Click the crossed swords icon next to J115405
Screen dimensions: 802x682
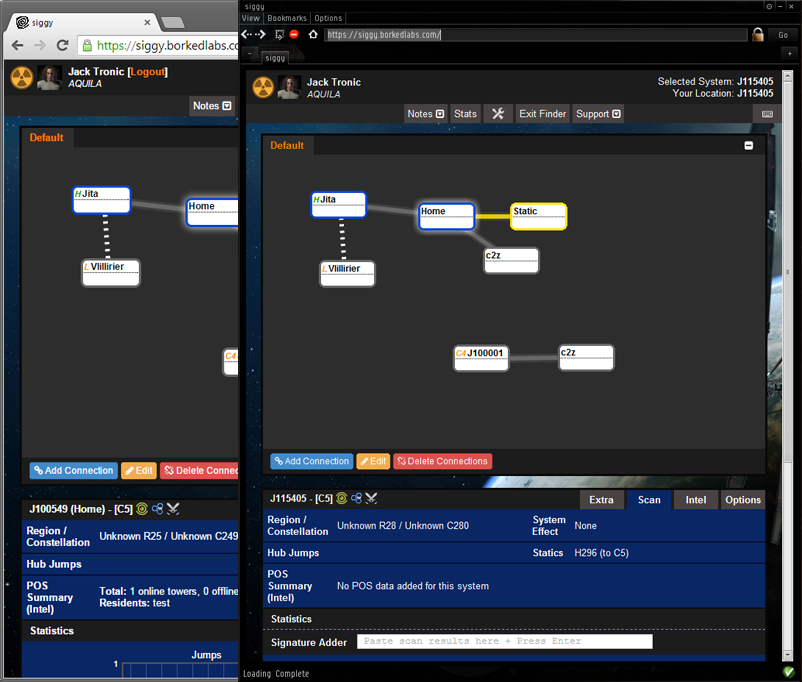click(371, 498)
